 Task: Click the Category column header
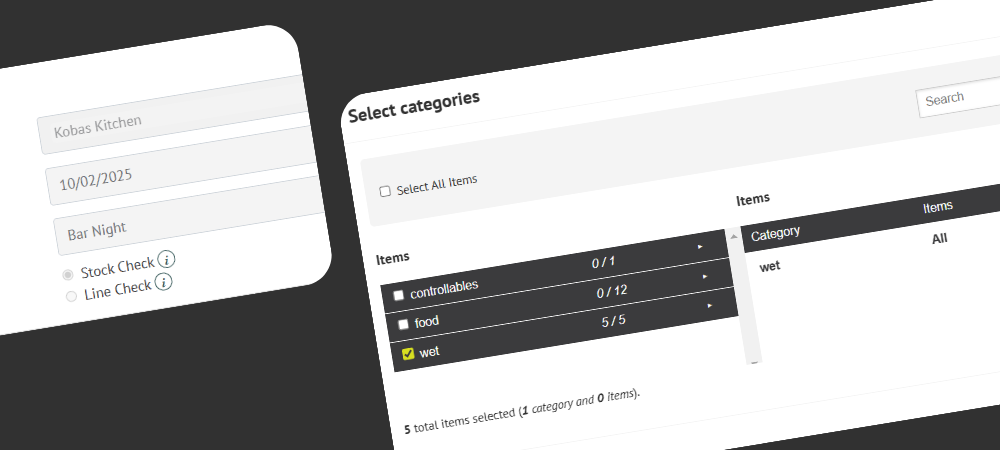(x=775, y=234)
